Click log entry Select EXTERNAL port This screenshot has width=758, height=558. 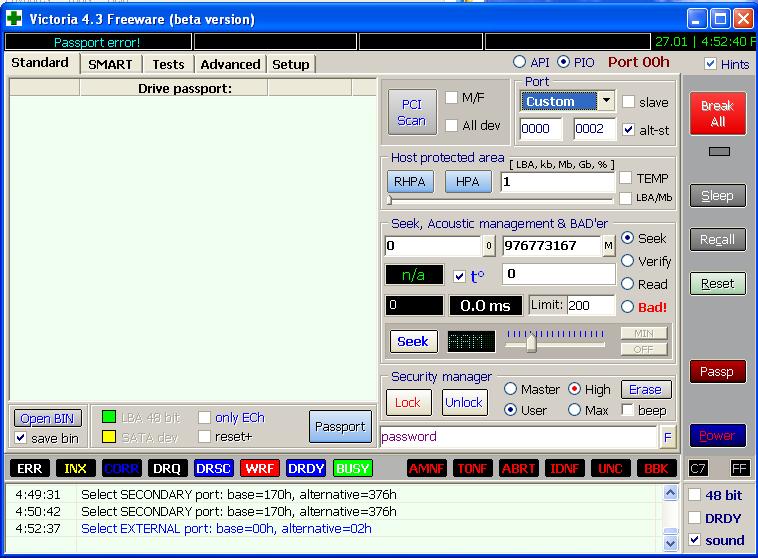226,529
